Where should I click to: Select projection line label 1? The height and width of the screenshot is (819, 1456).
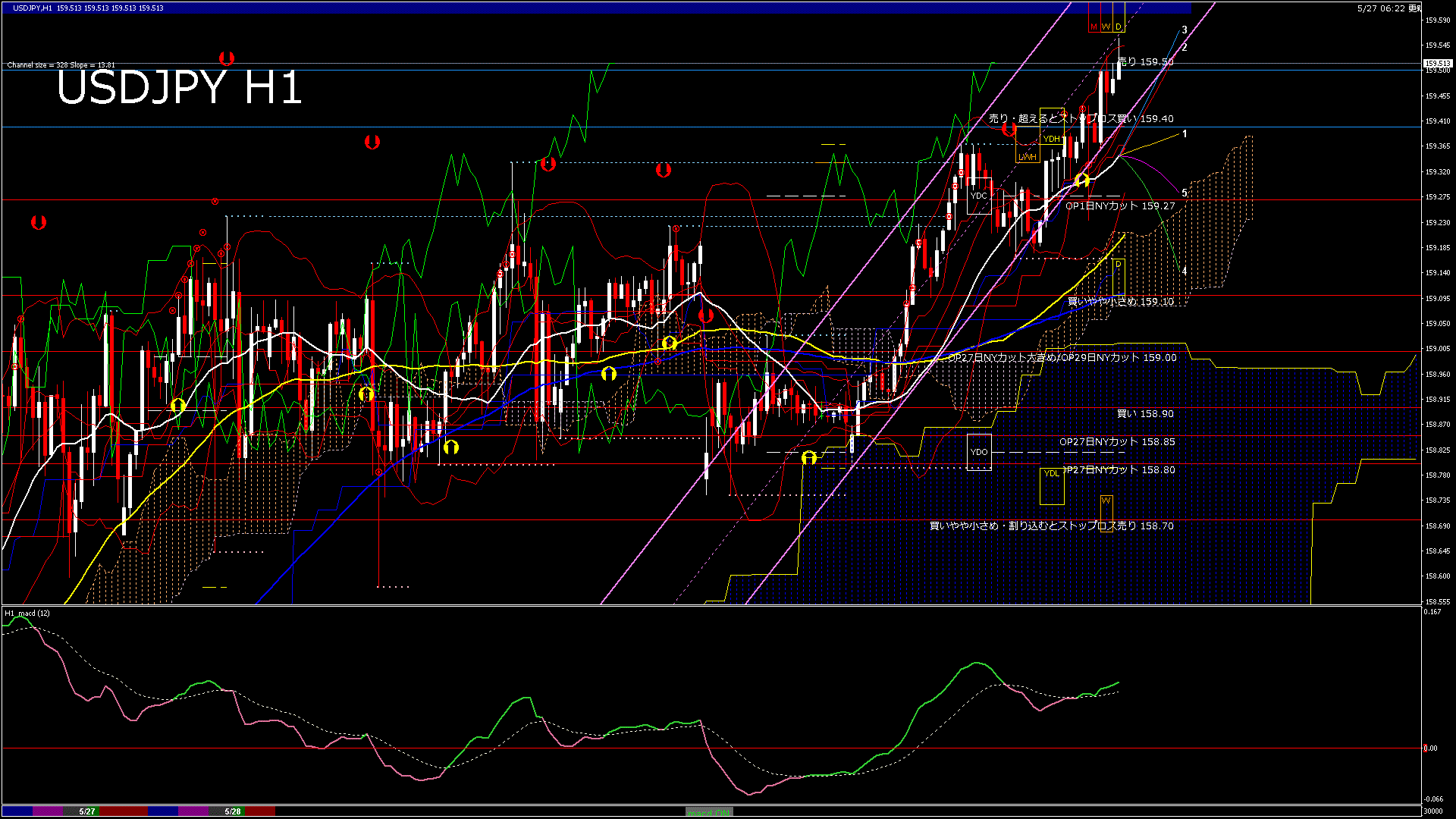[x=1185, y=133]
